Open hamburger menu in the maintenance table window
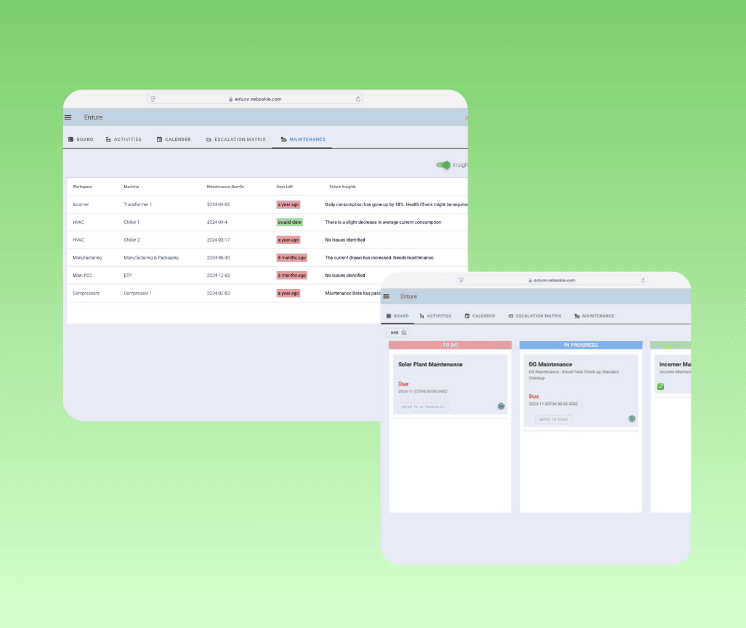This screenshot has width=746, height=628. tap(69, 118)
